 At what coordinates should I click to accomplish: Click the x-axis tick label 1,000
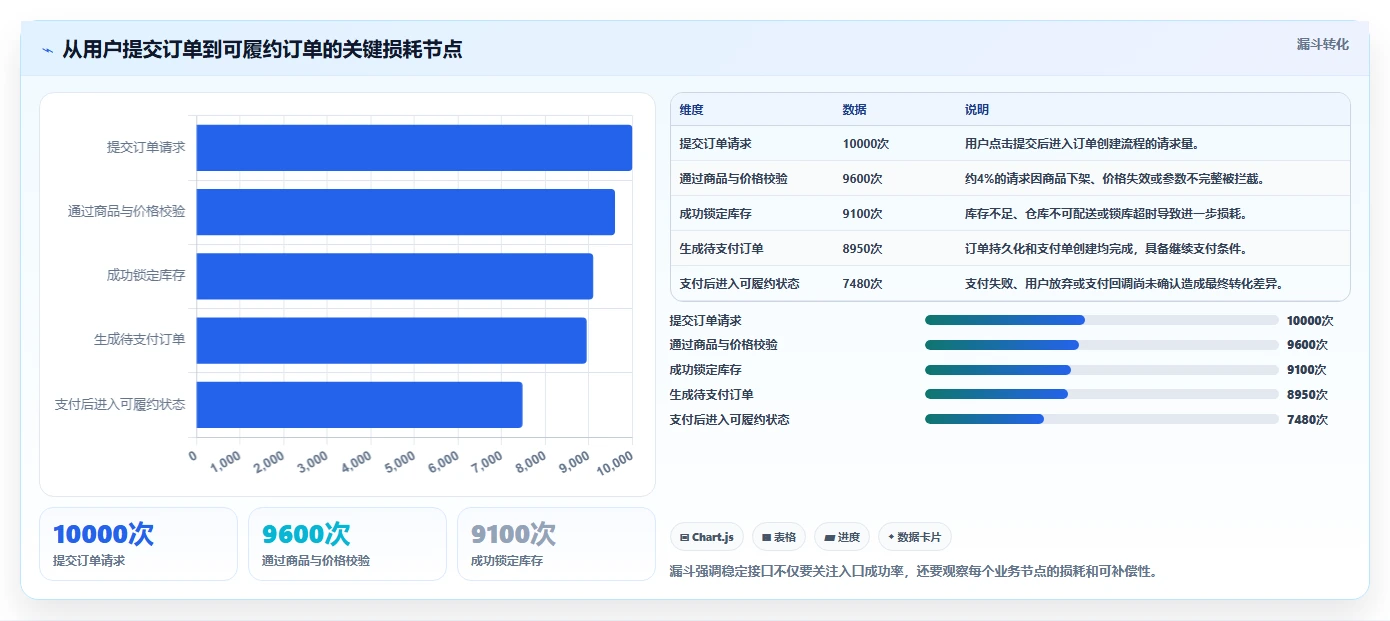tap(225, 461)
